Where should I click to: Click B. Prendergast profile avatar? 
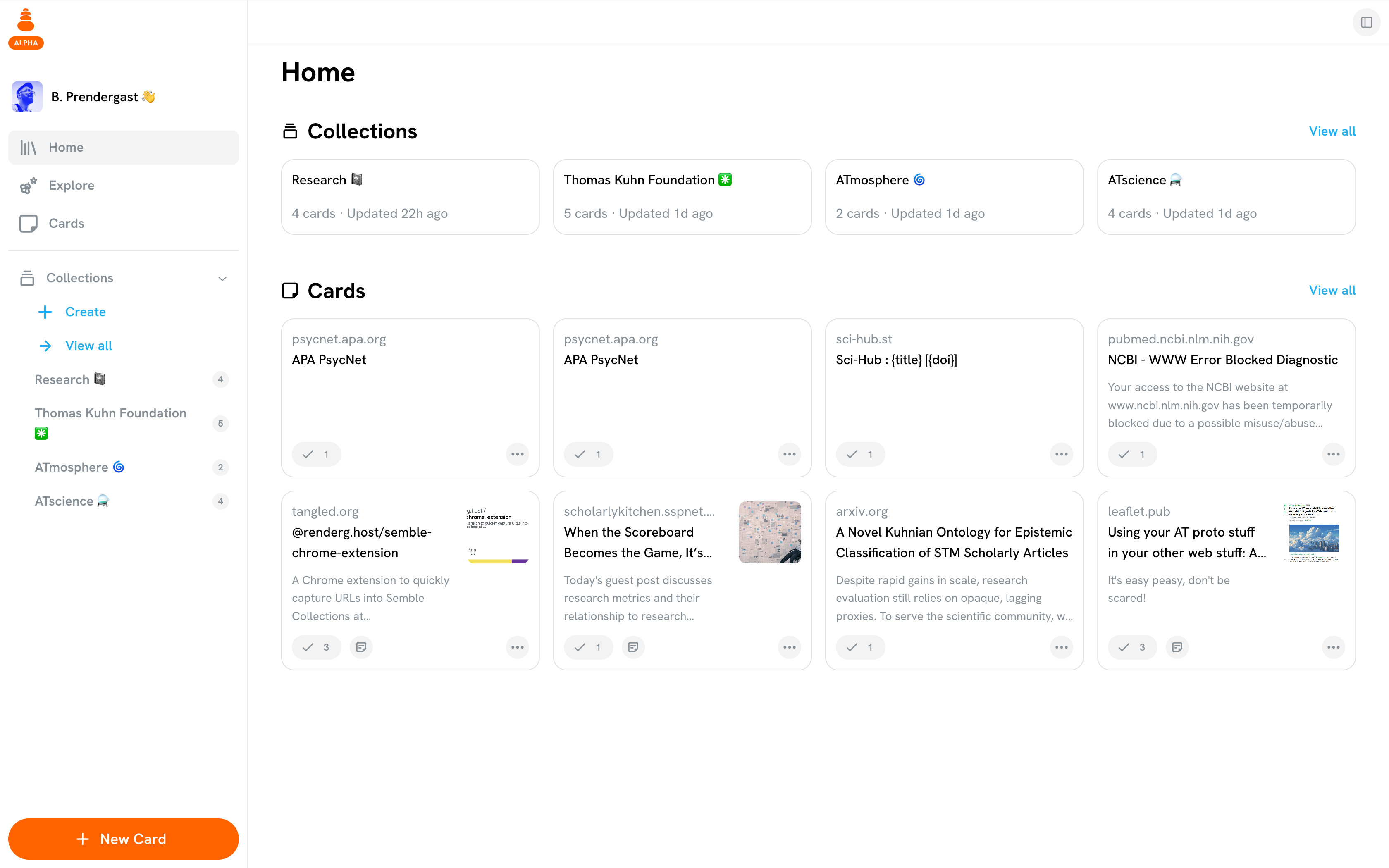click(27, 96)
